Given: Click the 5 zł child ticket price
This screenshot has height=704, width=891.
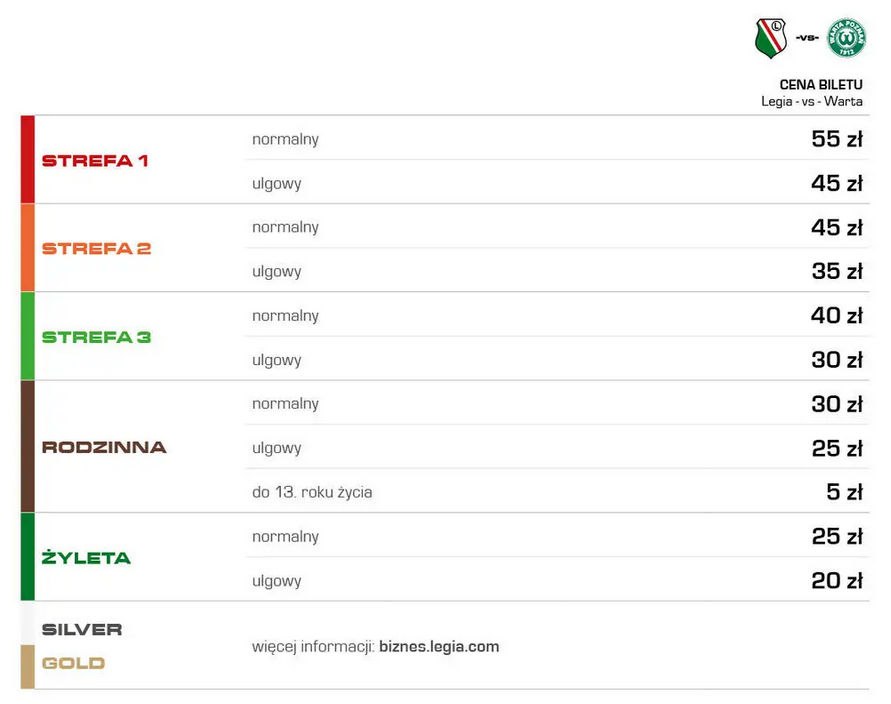Looking at the screenshot, I should (x=844, y=492).
